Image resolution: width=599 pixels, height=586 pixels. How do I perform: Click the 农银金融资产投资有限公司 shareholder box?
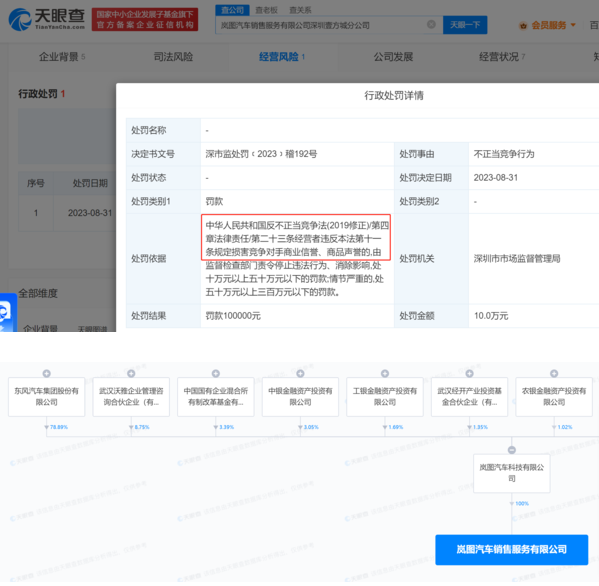point(554,397)
